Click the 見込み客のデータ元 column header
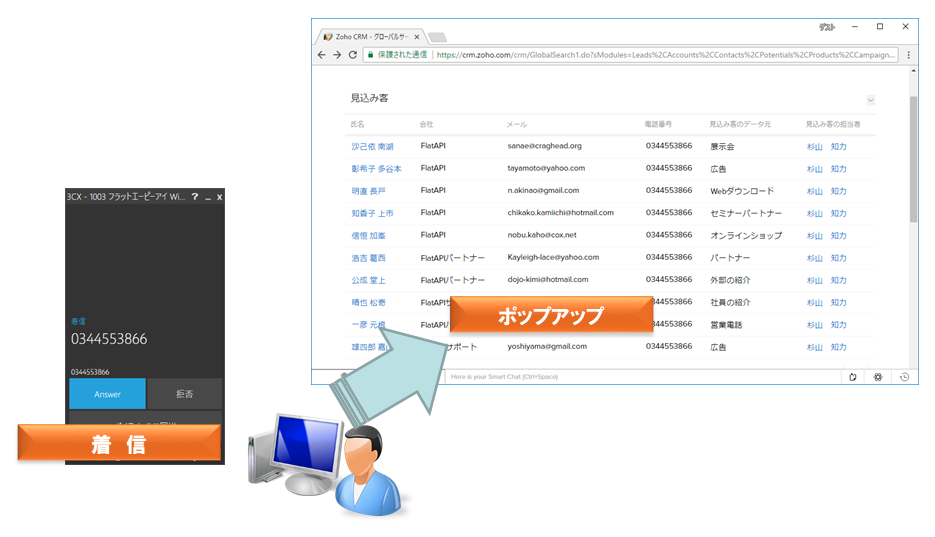 pyautogui.click(x=740, y=124)
